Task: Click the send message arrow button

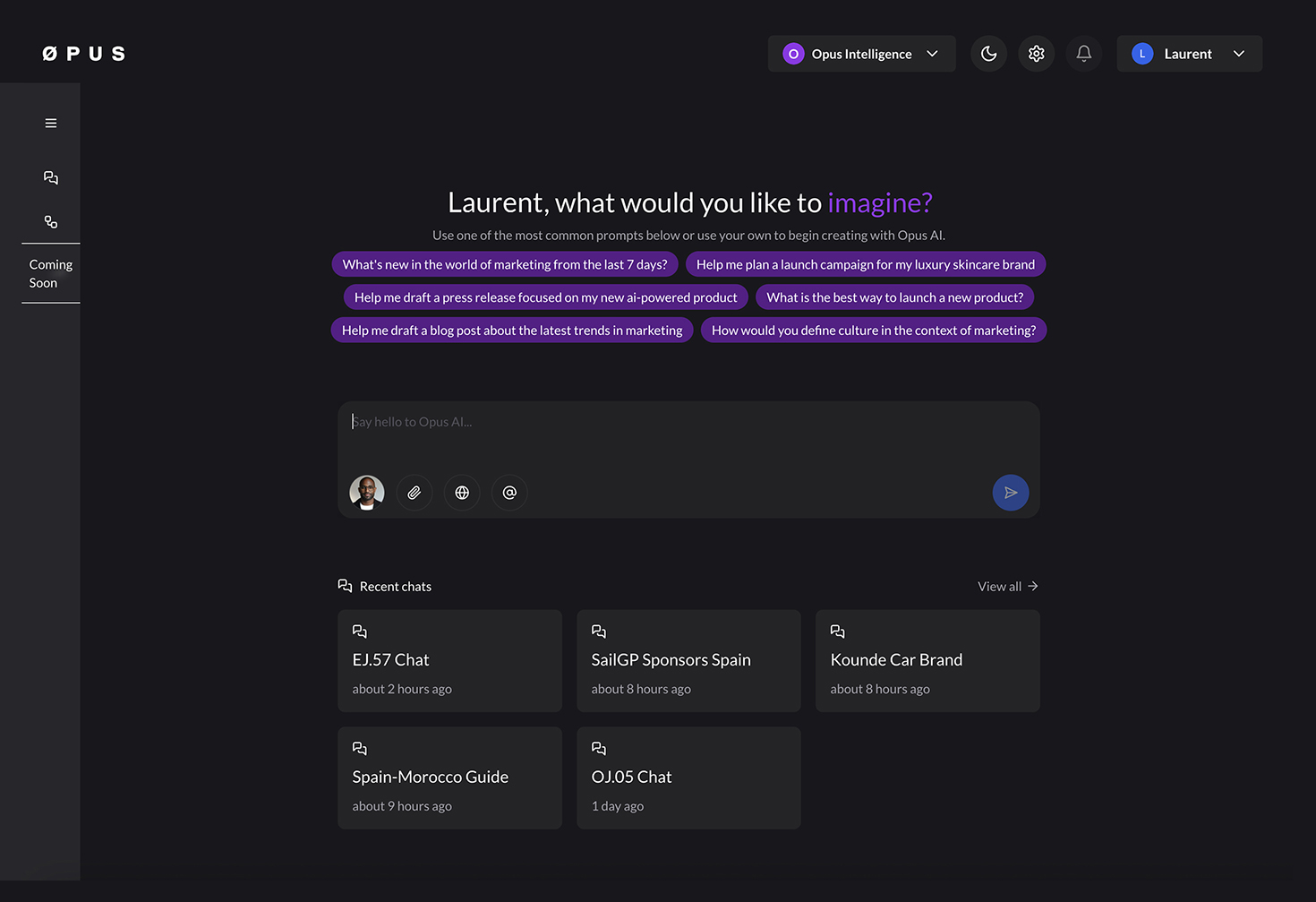Action: click(1011, 493)
